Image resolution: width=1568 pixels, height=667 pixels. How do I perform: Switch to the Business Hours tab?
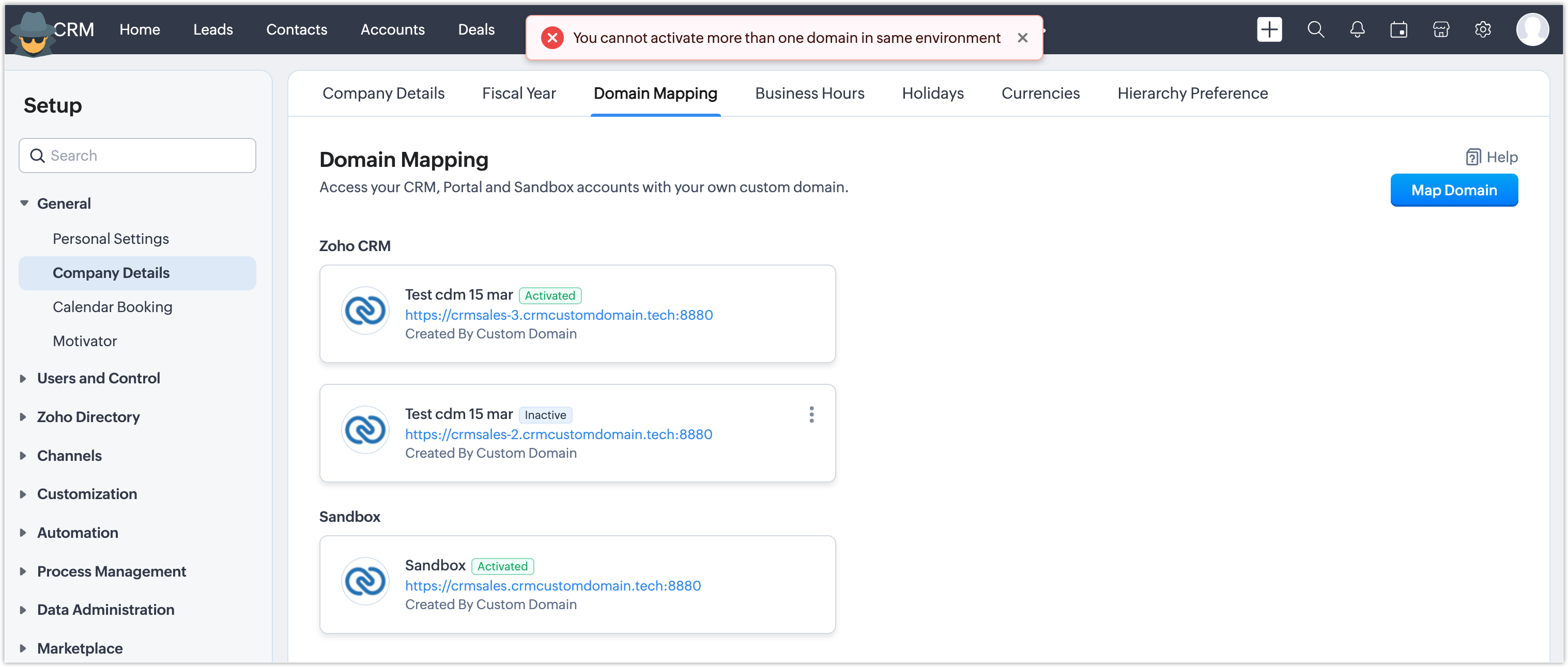tap(809, 93)
